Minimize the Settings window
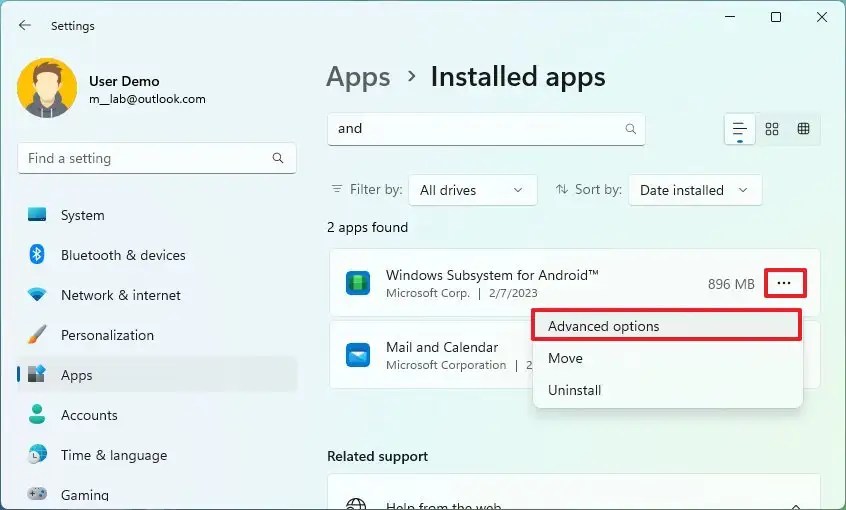846x510 pixels. [730, 17]
